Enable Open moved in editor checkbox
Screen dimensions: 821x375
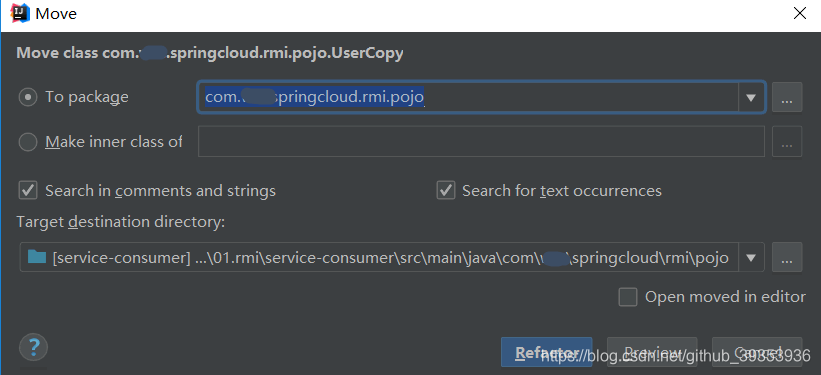click(628, 297)
